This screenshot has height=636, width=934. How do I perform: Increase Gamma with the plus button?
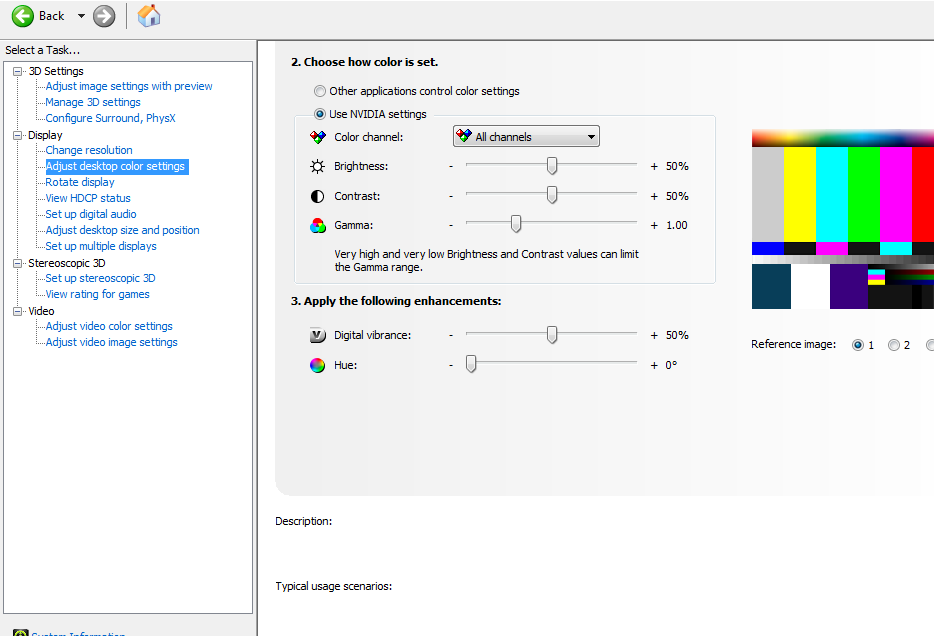[654, 225]
